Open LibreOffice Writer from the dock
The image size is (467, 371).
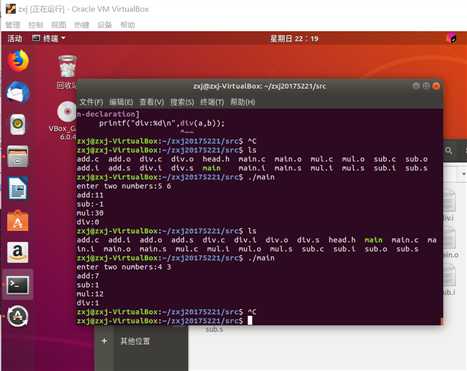[x=18, y=188]
